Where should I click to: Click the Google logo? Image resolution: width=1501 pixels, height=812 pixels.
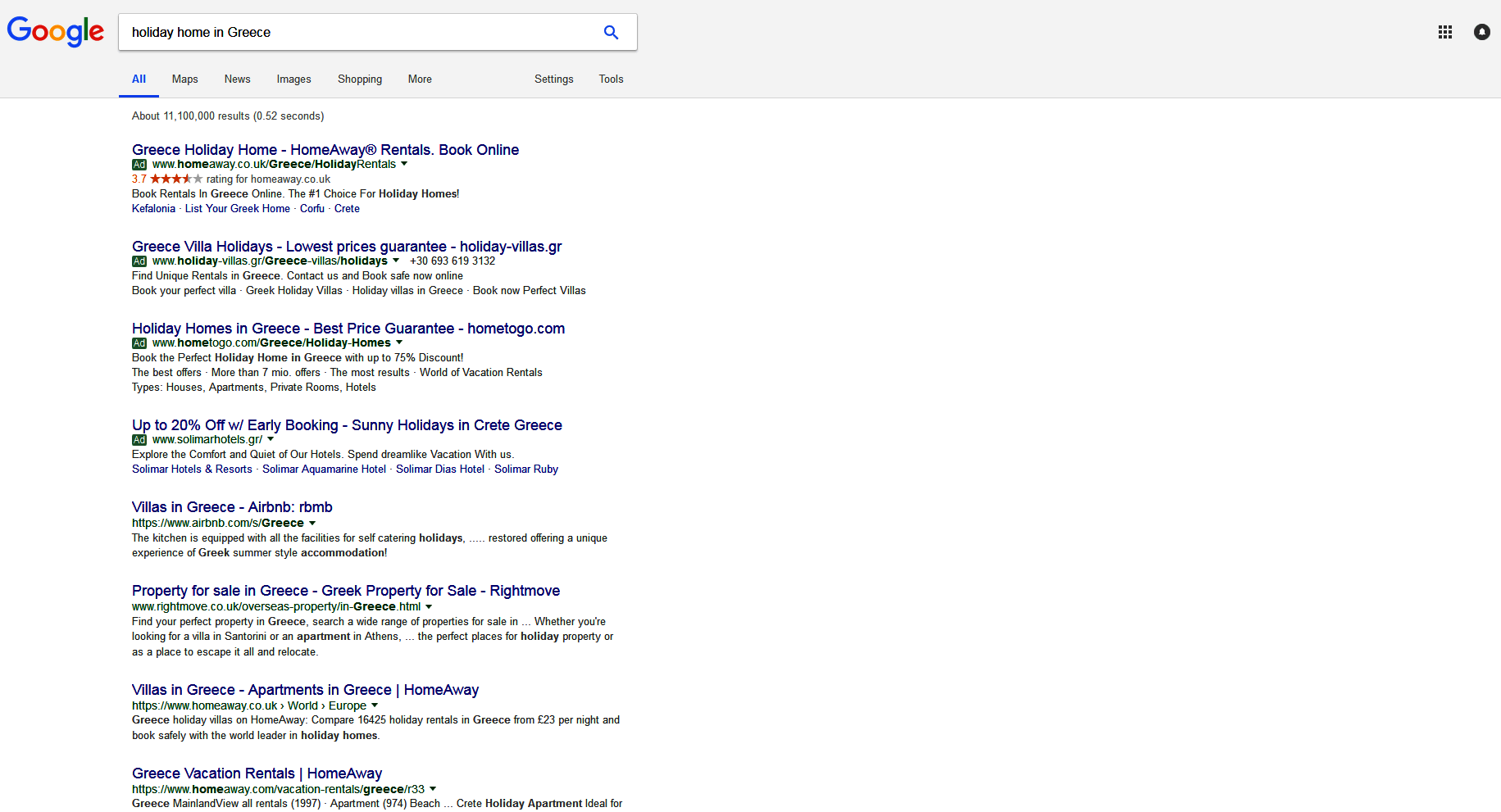54,32
